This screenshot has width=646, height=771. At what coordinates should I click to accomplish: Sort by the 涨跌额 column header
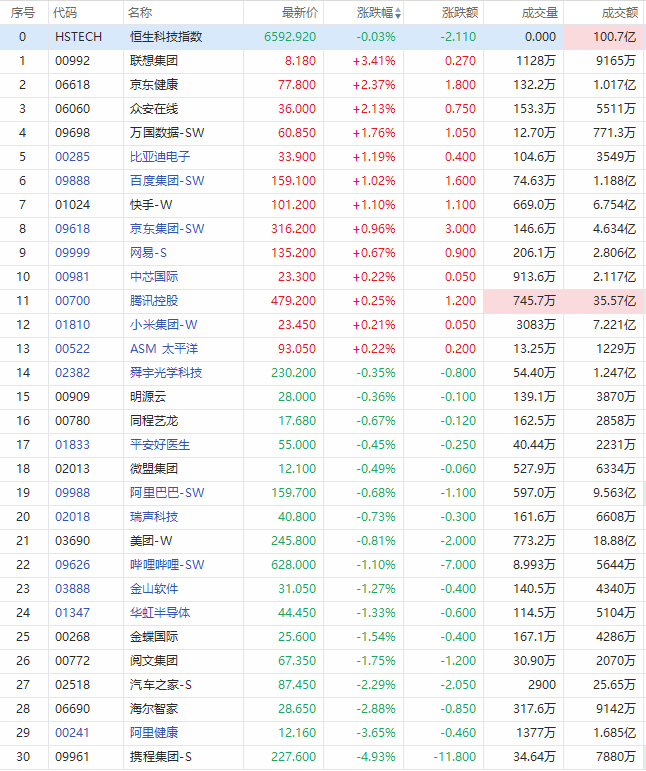tap(460, 13)
